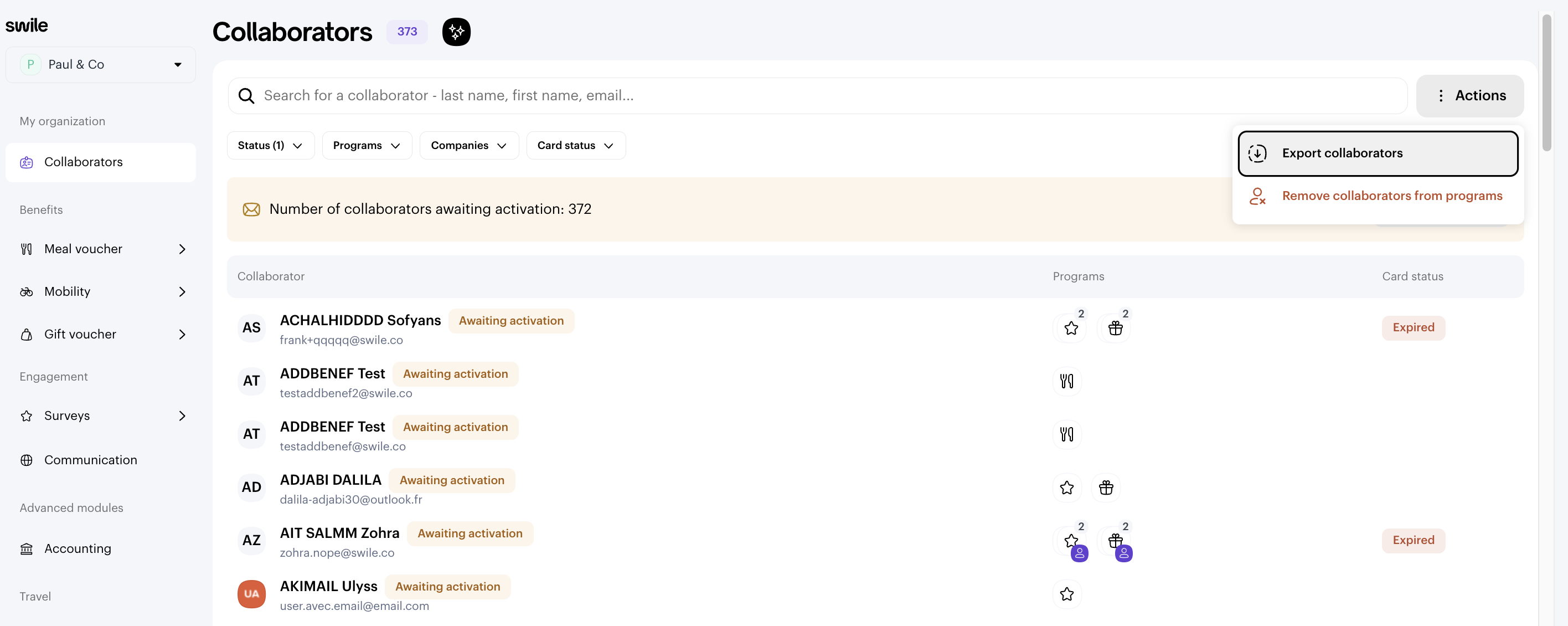Click gift program icon for ACHALHIDDDD Sofyans

click(x=1115, y=328)
